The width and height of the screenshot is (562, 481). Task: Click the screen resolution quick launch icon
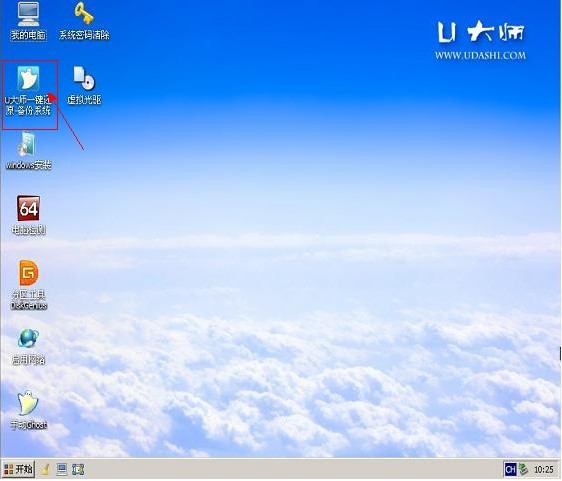(78, 469)
